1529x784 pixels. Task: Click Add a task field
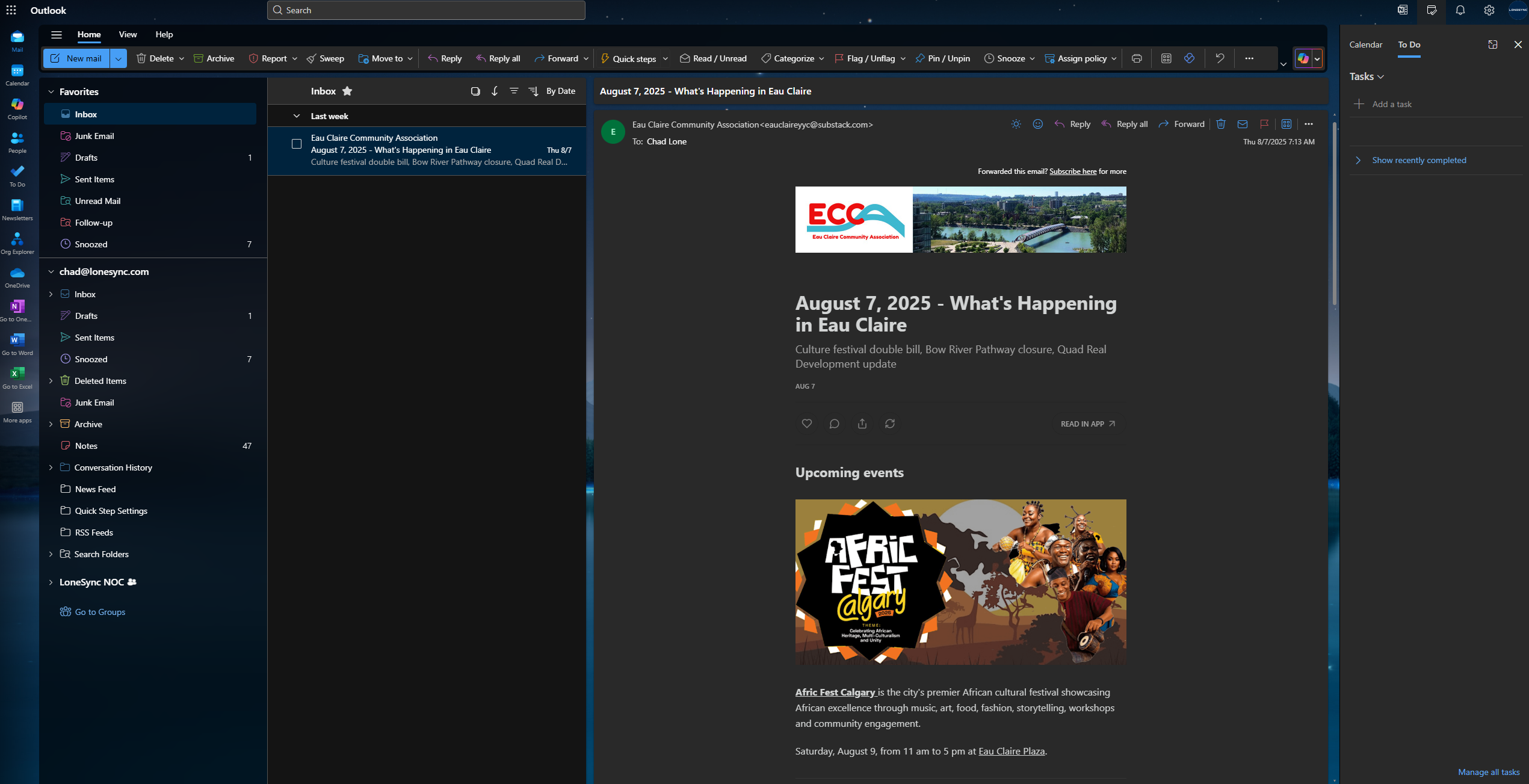point(1435,104)
